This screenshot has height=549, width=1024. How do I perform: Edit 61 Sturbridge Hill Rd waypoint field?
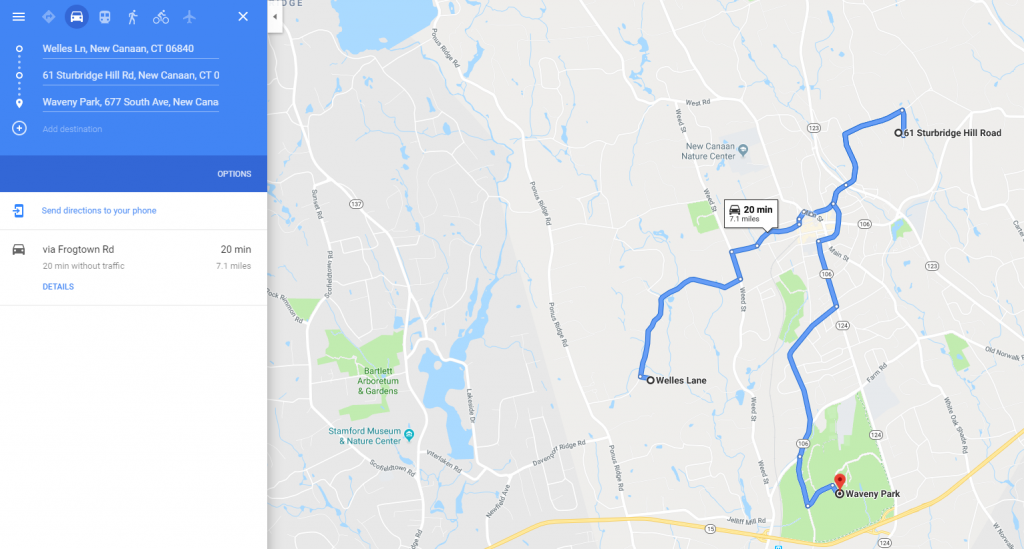pos(131,76)
